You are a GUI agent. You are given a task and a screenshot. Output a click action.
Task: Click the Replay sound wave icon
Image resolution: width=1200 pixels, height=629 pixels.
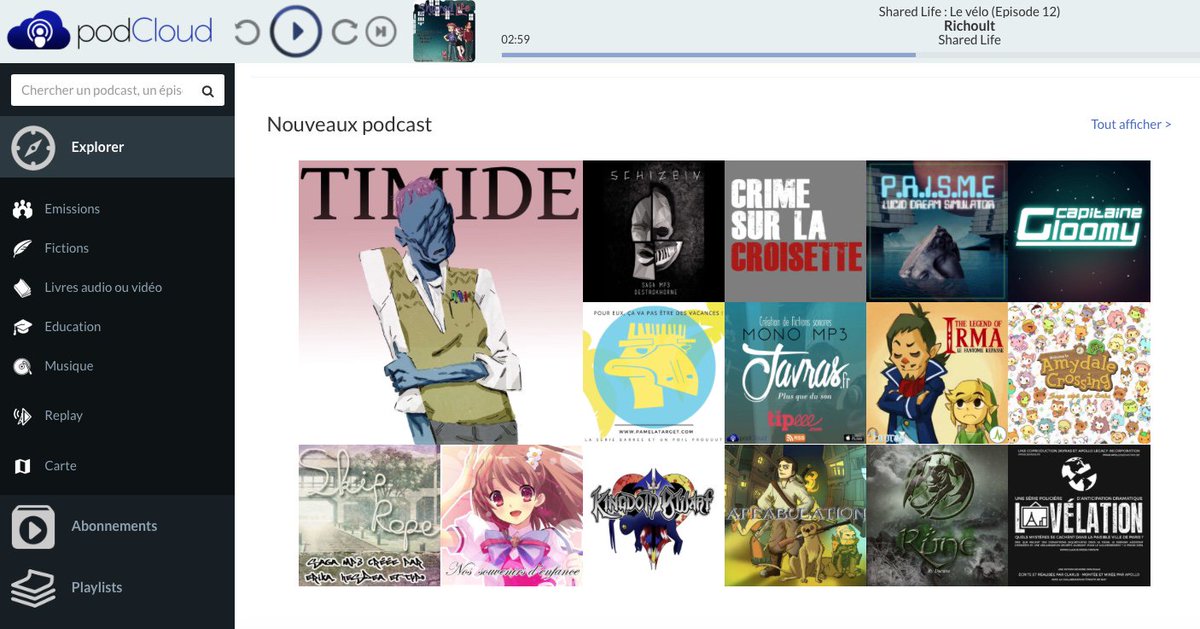pos(22,416)
